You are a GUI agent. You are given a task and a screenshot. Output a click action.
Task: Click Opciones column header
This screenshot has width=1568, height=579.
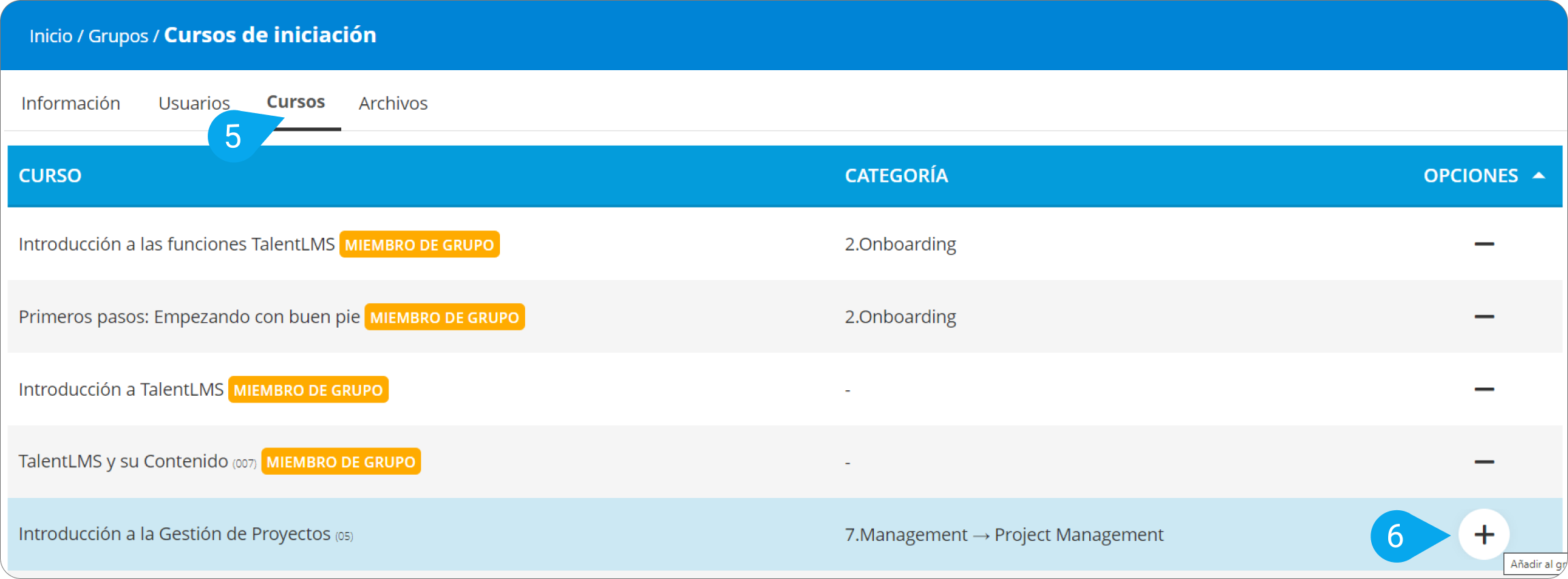[1471, 176]
